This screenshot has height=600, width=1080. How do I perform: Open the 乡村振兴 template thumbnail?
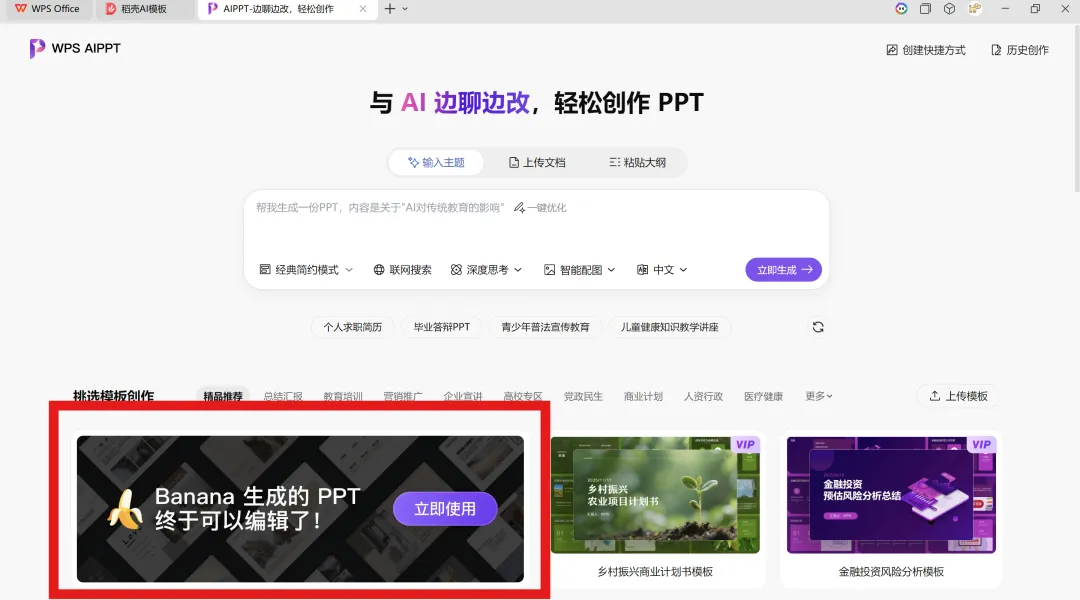[x=655, y=495]
